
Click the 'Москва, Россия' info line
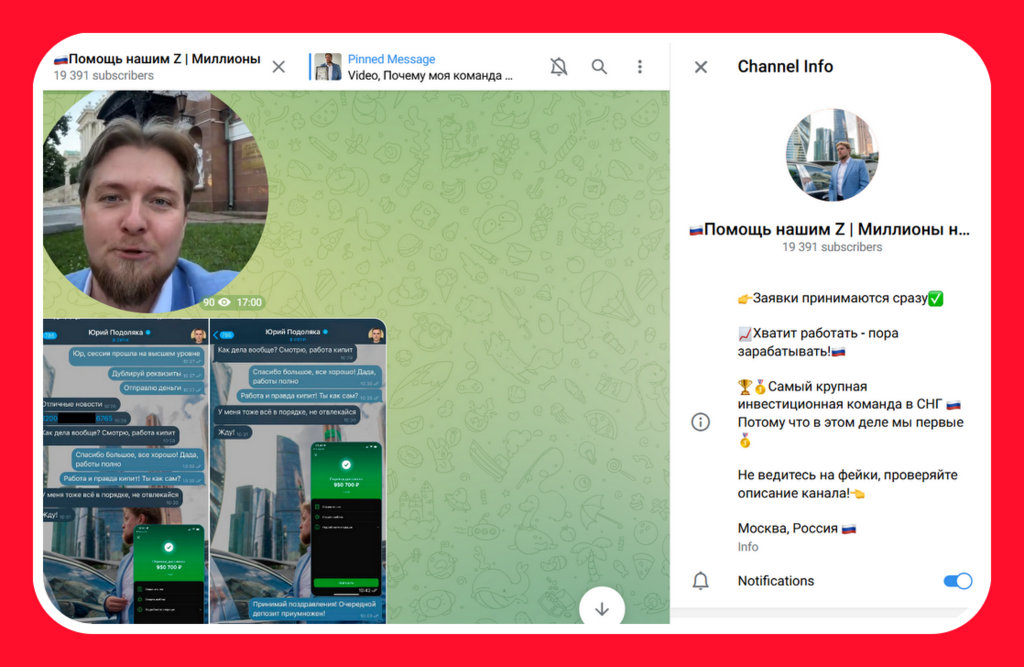point(796,528)
